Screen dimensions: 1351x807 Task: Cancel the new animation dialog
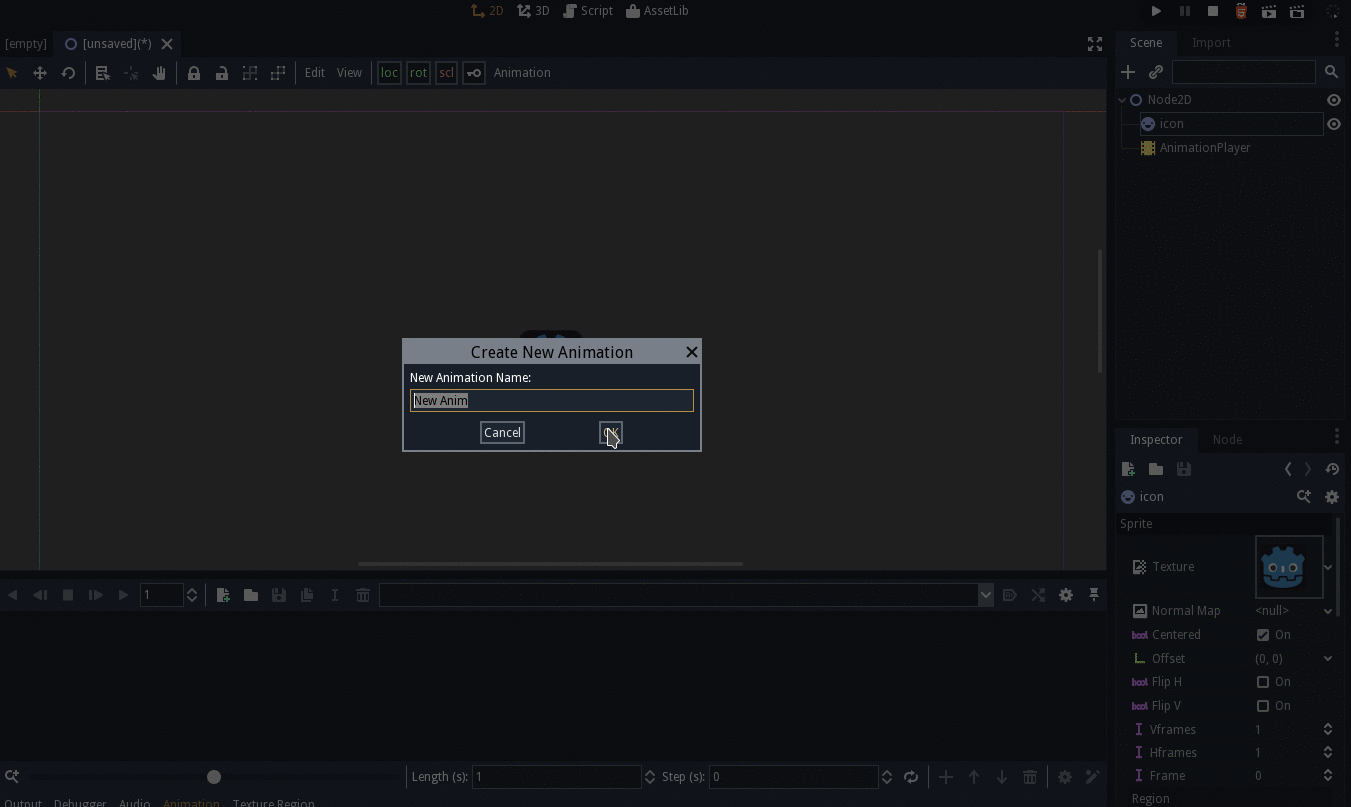pos(502,432)
